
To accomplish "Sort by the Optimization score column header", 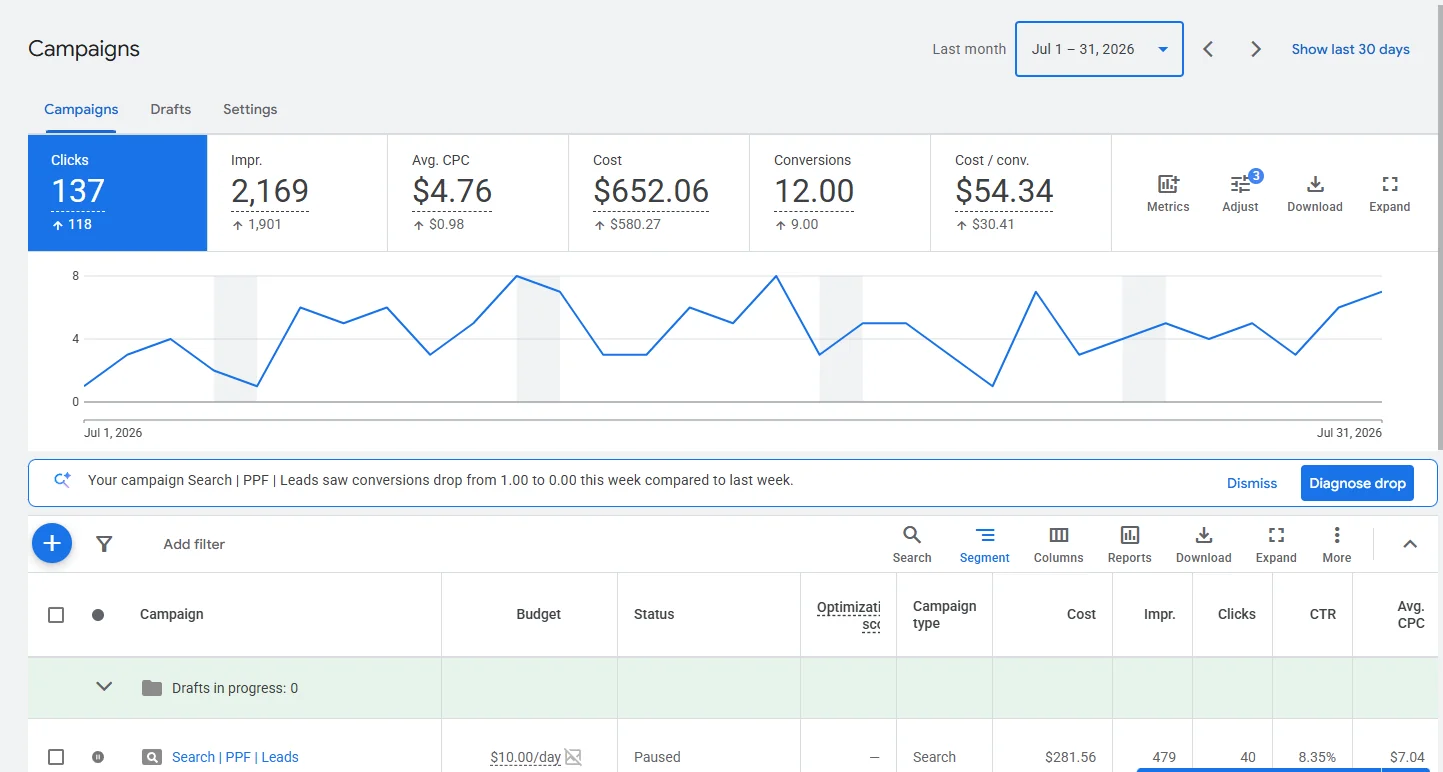I will tap(848, 616).
